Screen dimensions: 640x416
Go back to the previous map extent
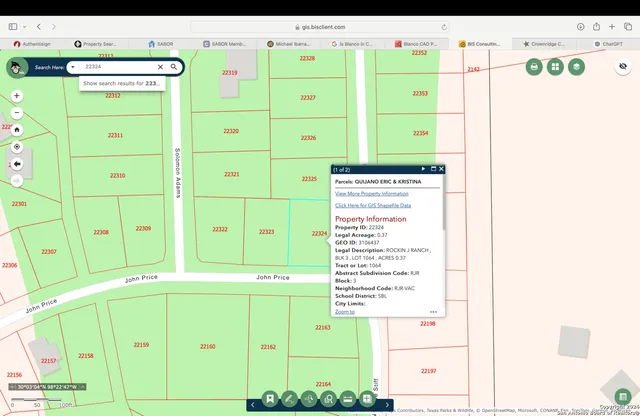pyautogui.click(x=16, y=163)
